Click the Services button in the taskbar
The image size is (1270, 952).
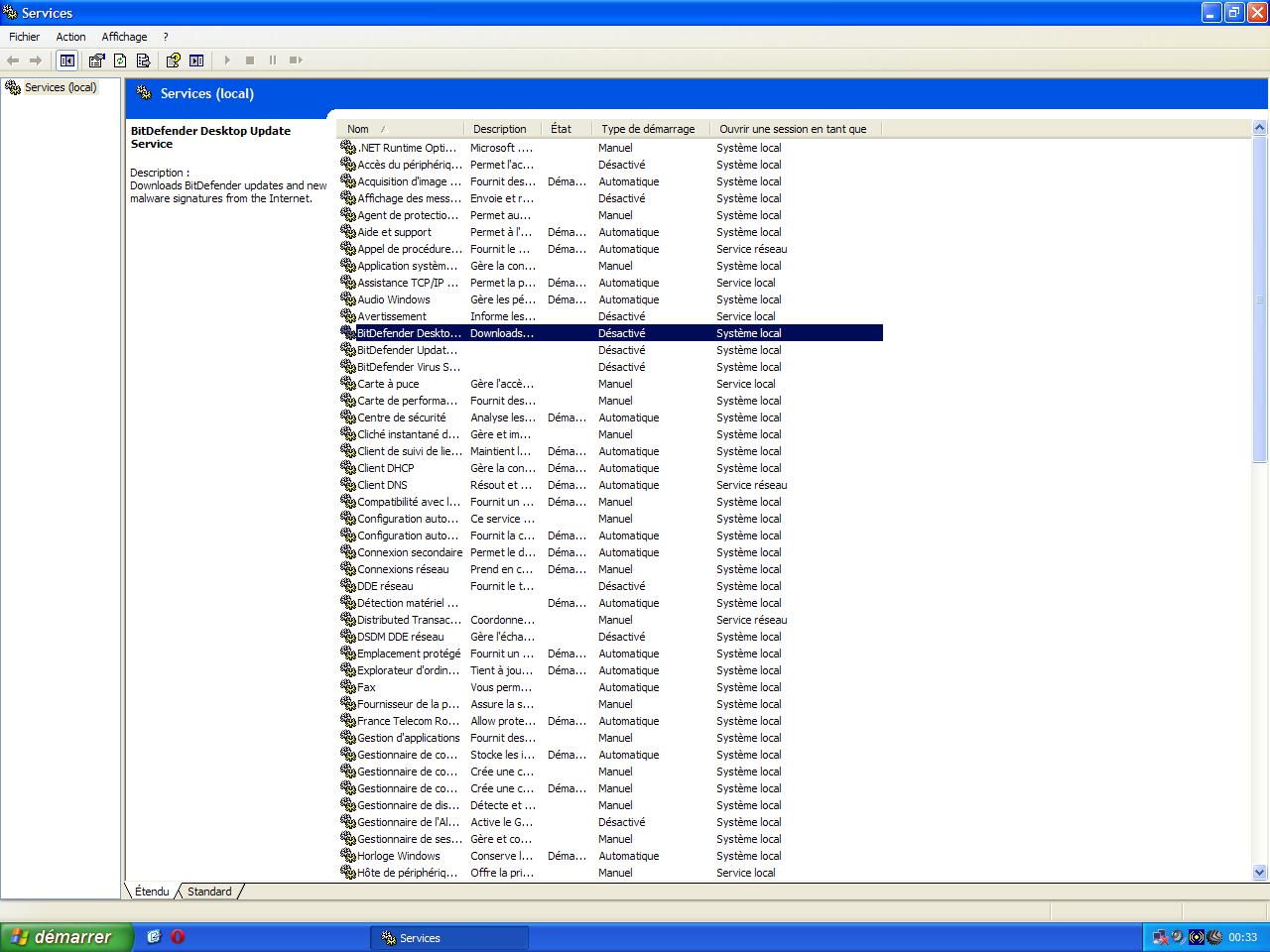coord(449,937)
